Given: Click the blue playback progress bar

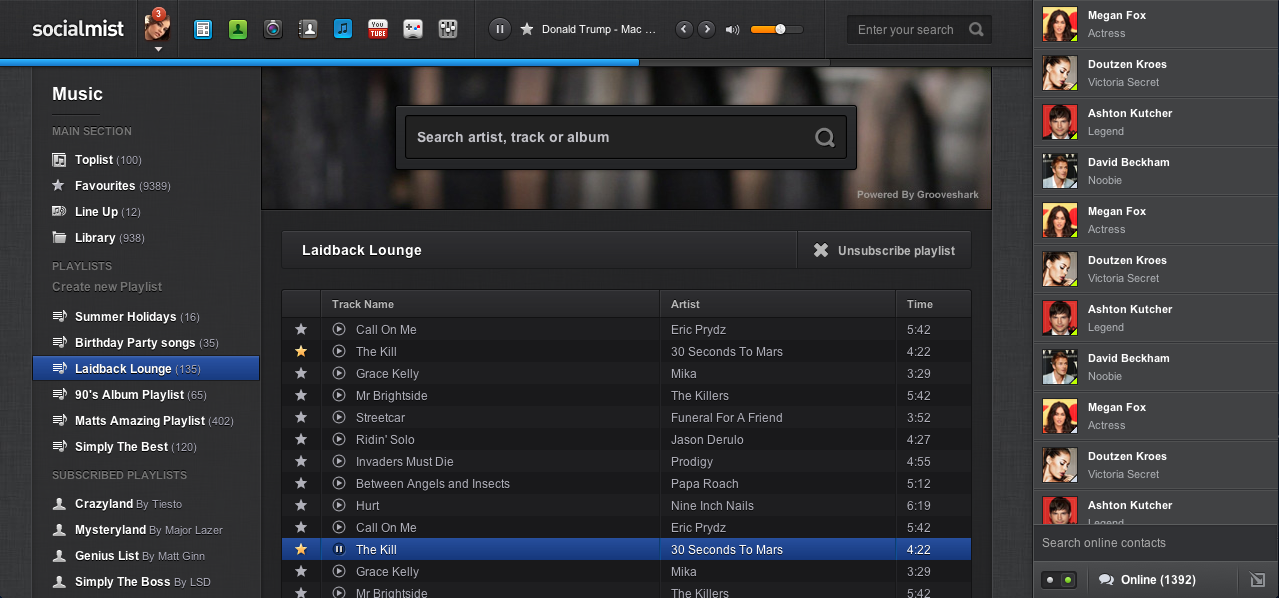Looking at the screenshot, I should (320, 62).
